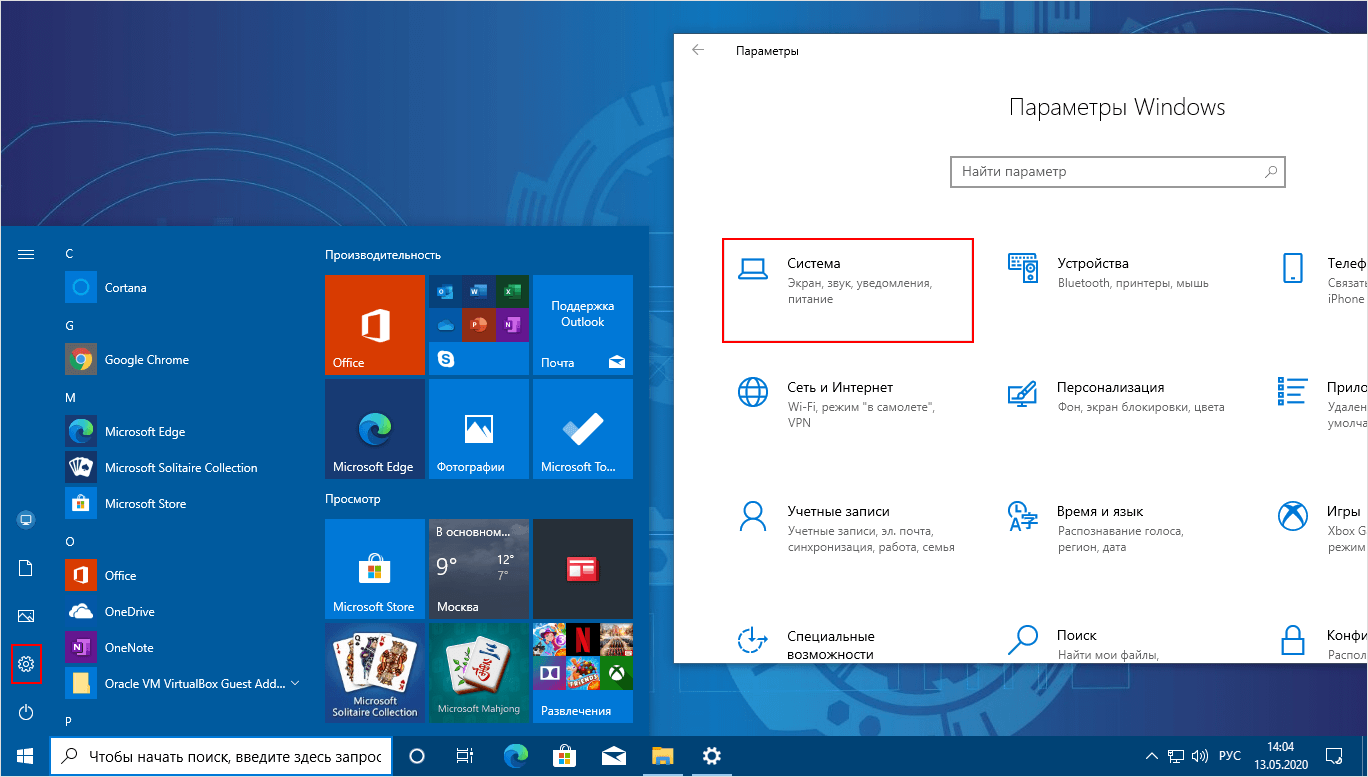Click the Просмотр group title
Viewport: 1368px width, 777px height.
pyautogui.click(x=353, y=498)
